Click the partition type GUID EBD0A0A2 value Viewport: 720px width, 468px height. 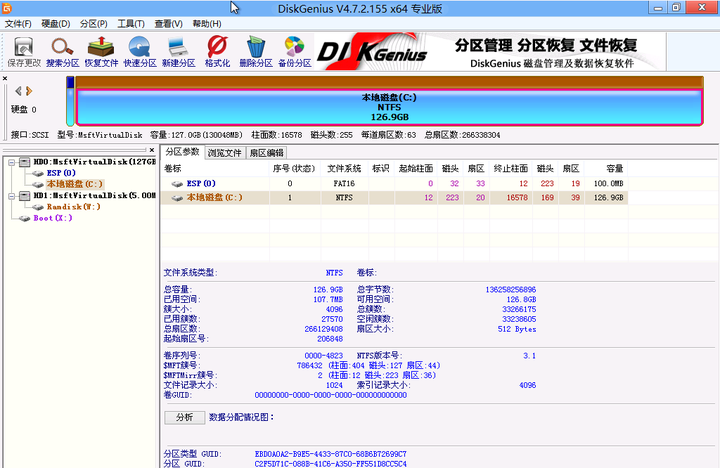[x=331, y=454]
